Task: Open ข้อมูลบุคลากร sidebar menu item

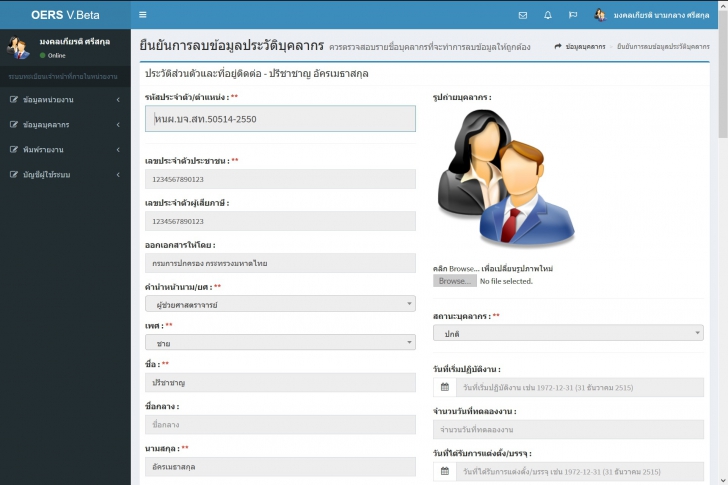Action: (65, 124)
